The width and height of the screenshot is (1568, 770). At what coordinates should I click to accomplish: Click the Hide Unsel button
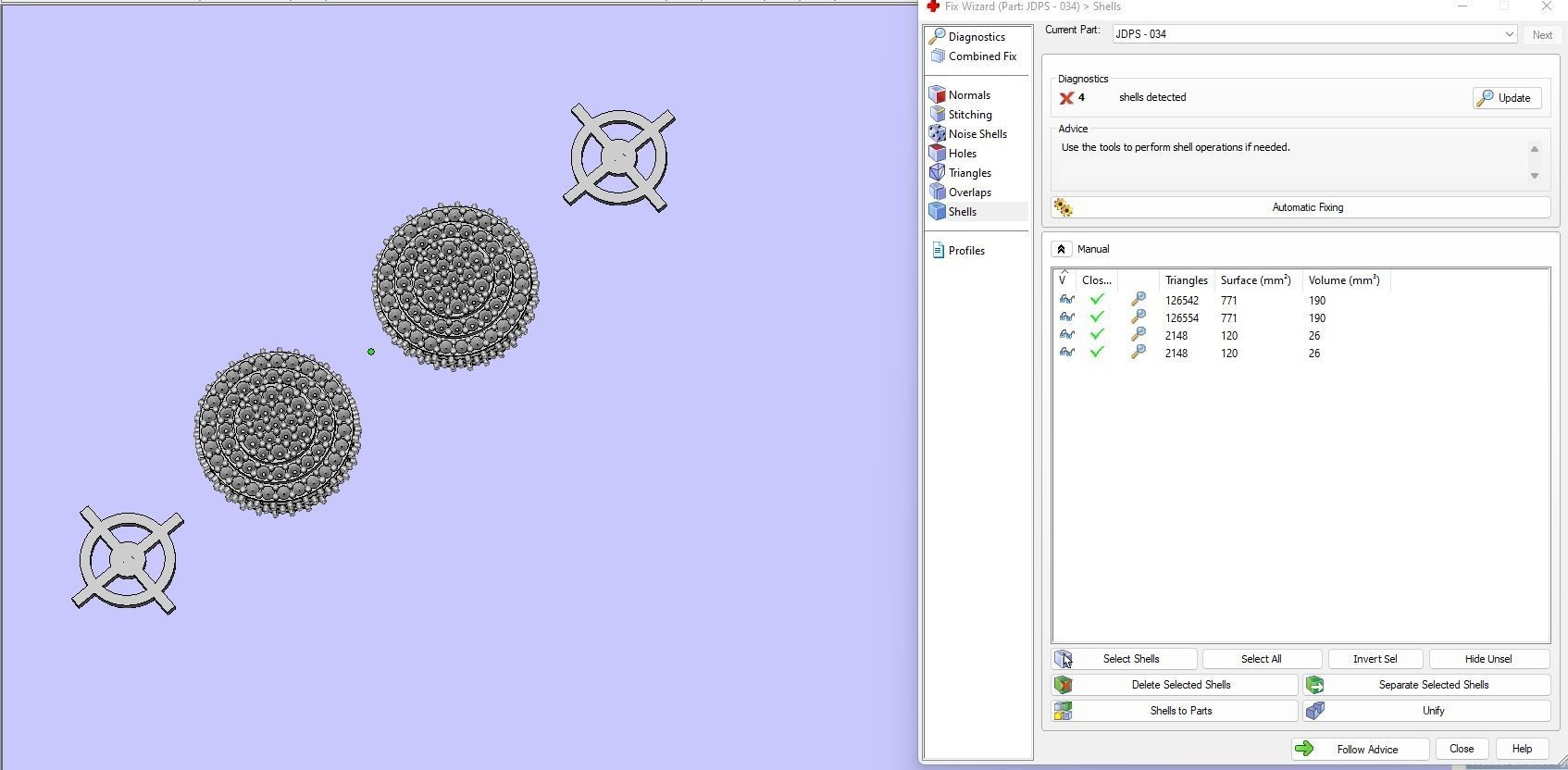(1488, 659)
